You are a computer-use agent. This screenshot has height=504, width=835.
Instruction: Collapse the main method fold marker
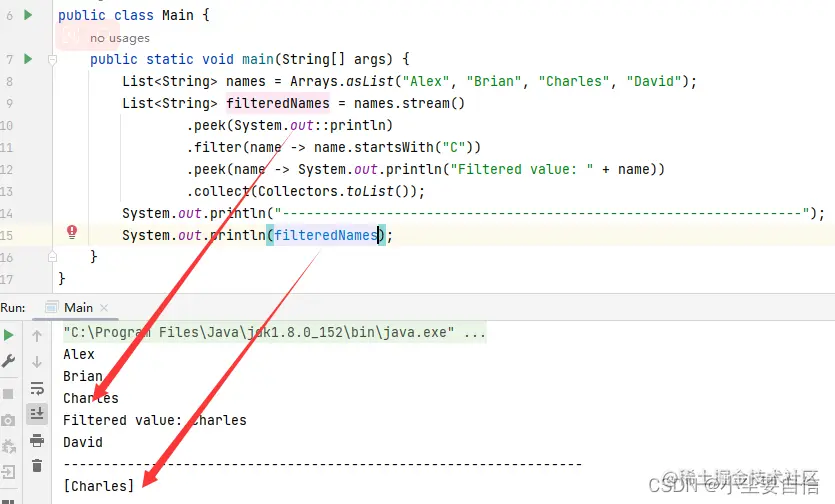52,59
